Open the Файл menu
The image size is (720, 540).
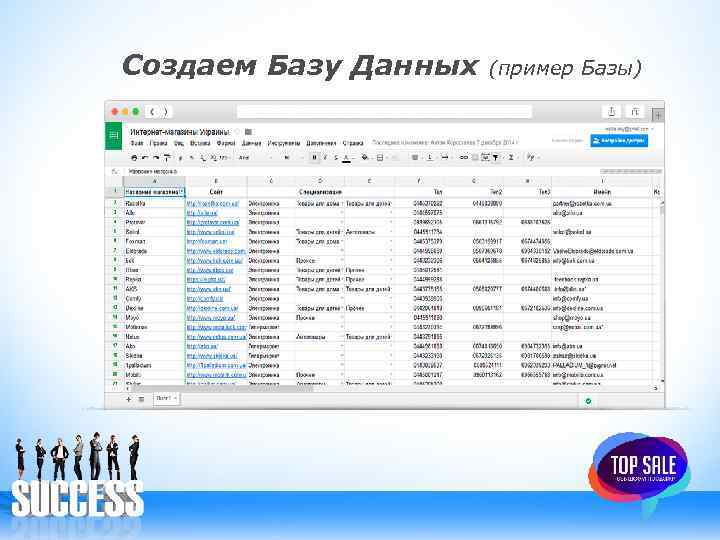[137, 143]
